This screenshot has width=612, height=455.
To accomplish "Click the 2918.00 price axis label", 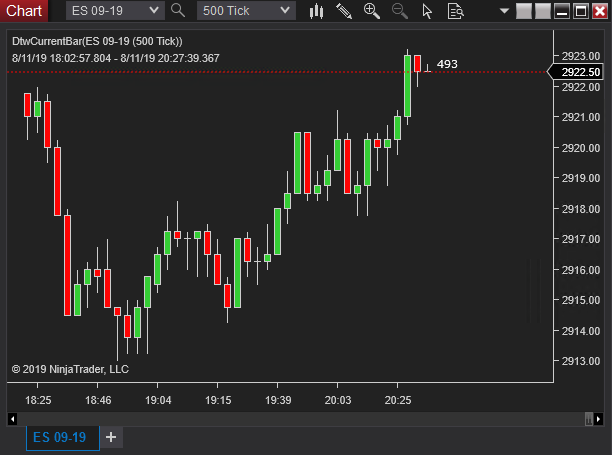I will coord(581,209).
